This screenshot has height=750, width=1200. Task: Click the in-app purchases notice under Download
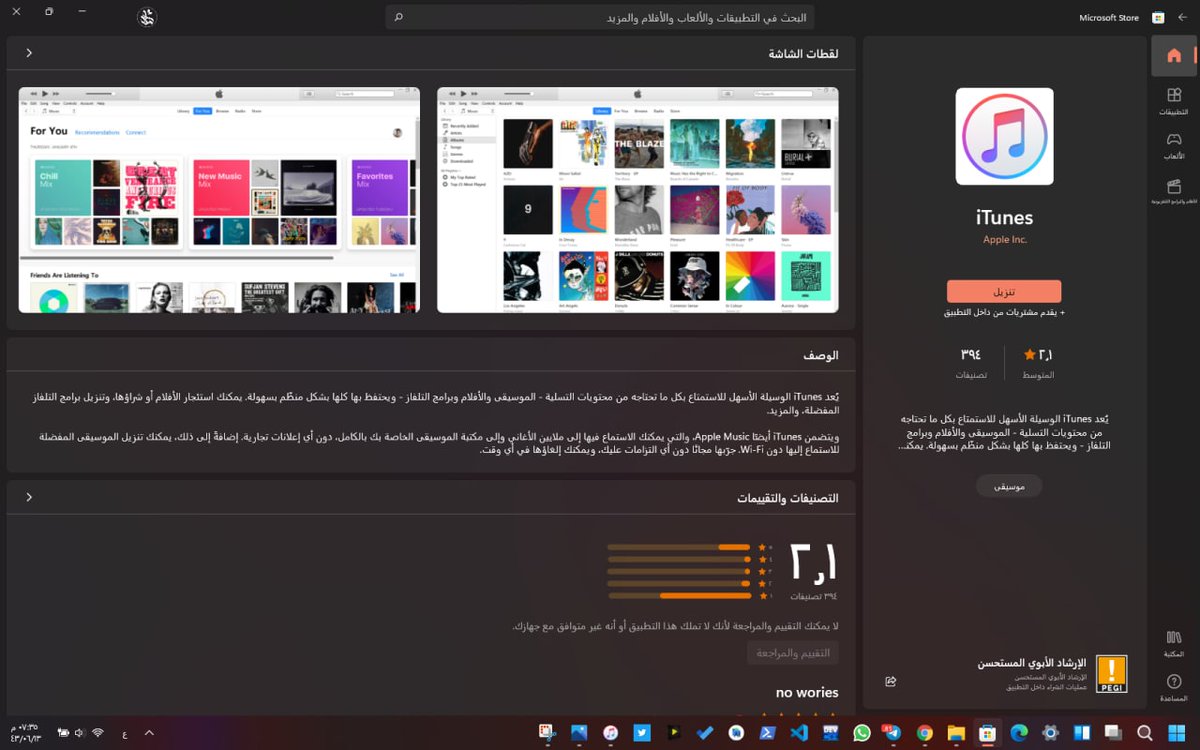coord(1004,312)
